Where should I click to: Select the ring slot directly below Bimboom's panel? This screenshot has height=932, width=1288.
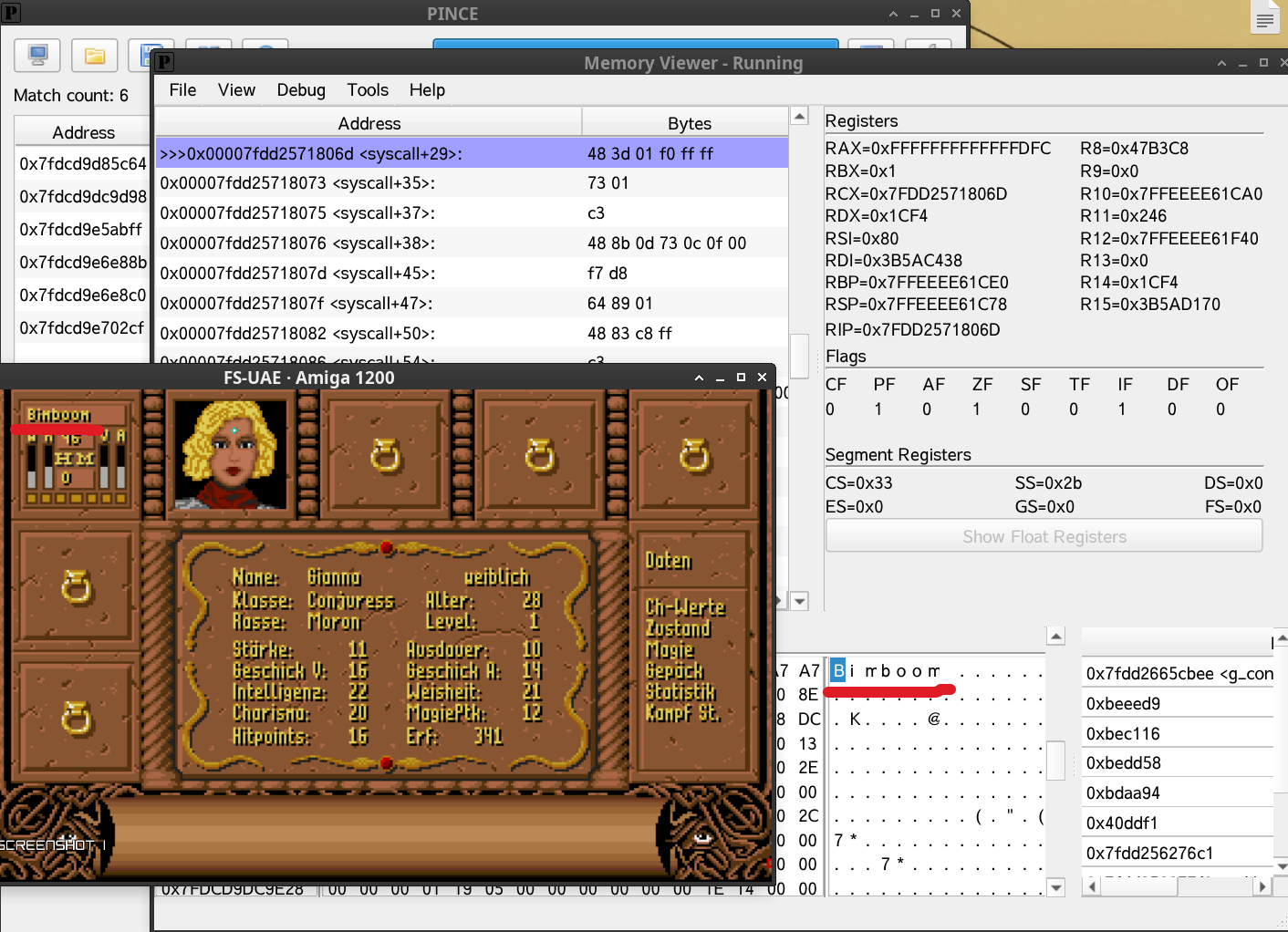pos(77,586)
